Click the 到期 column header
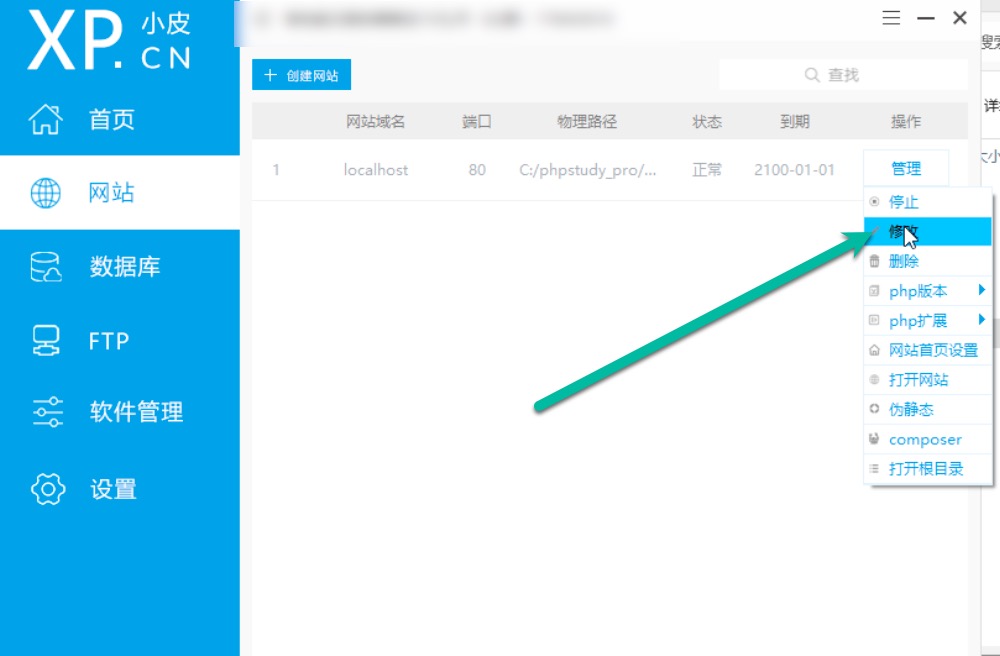1000x656 pixels. point(795,121)
